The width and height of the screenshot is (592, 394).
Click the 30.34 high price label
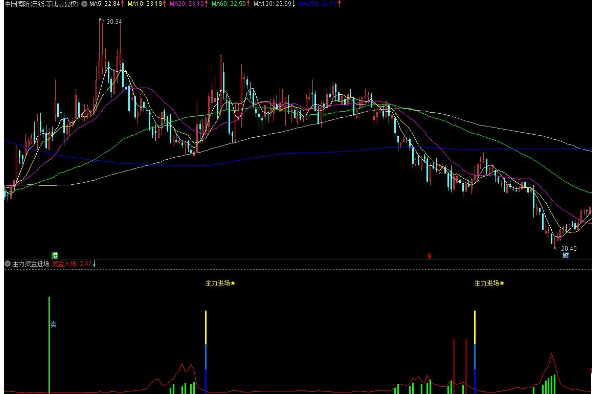[x=114, y=22]
